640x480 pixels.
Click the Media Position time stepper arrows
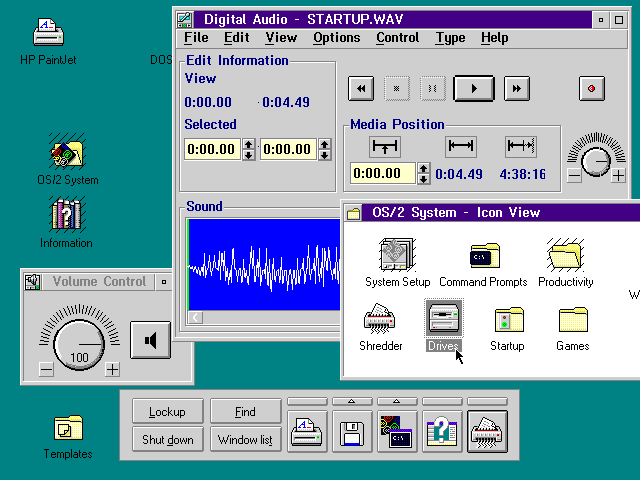click(424, 174)
